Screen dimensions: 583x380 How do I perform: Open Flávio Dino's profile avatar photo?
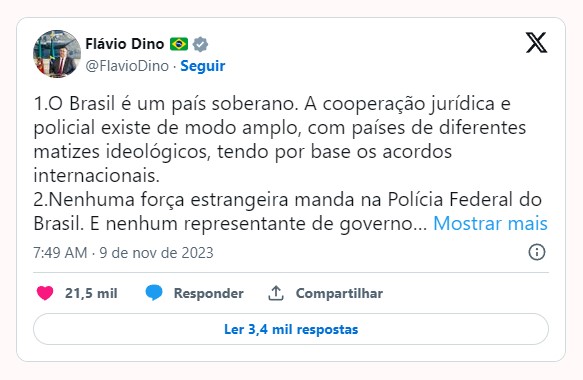pos(57,54)
